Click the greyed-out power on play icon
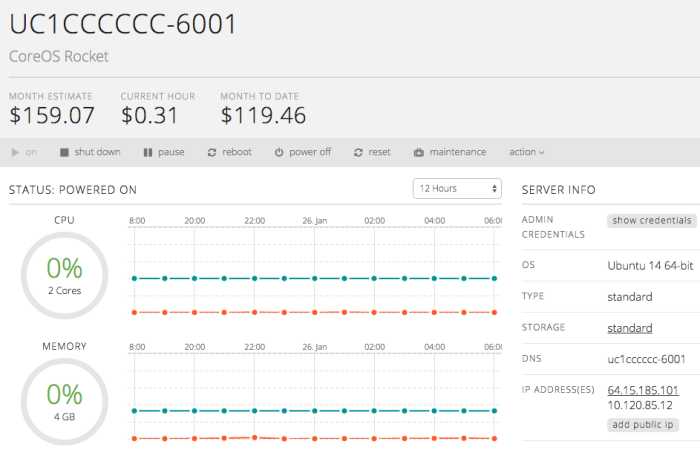 (x=15, y=152)
